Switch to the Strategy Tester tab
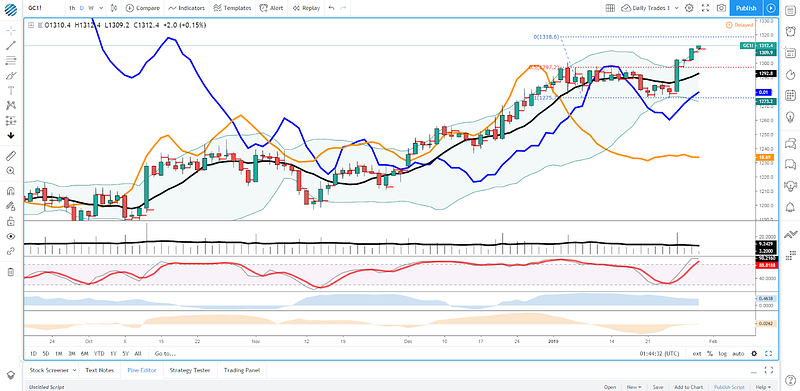Viewport: 800px width, 391px height. pos(190,370)
